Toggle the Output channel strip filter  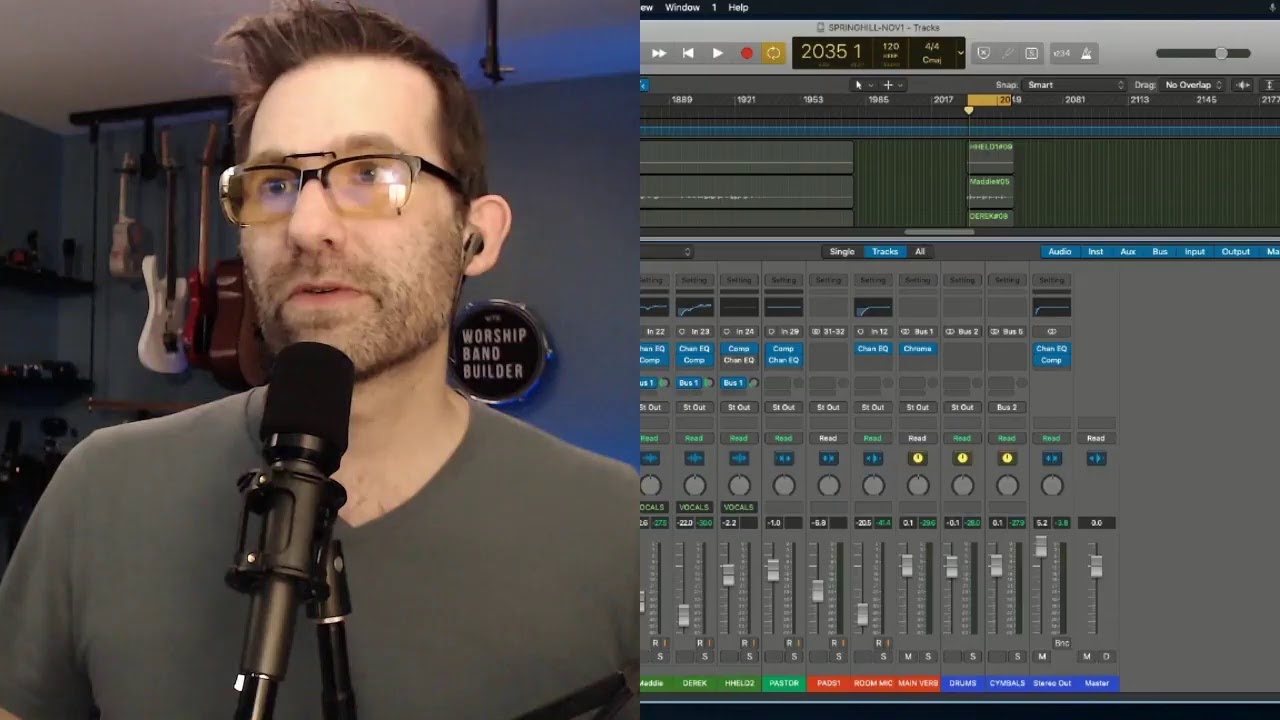(1236, 252)
